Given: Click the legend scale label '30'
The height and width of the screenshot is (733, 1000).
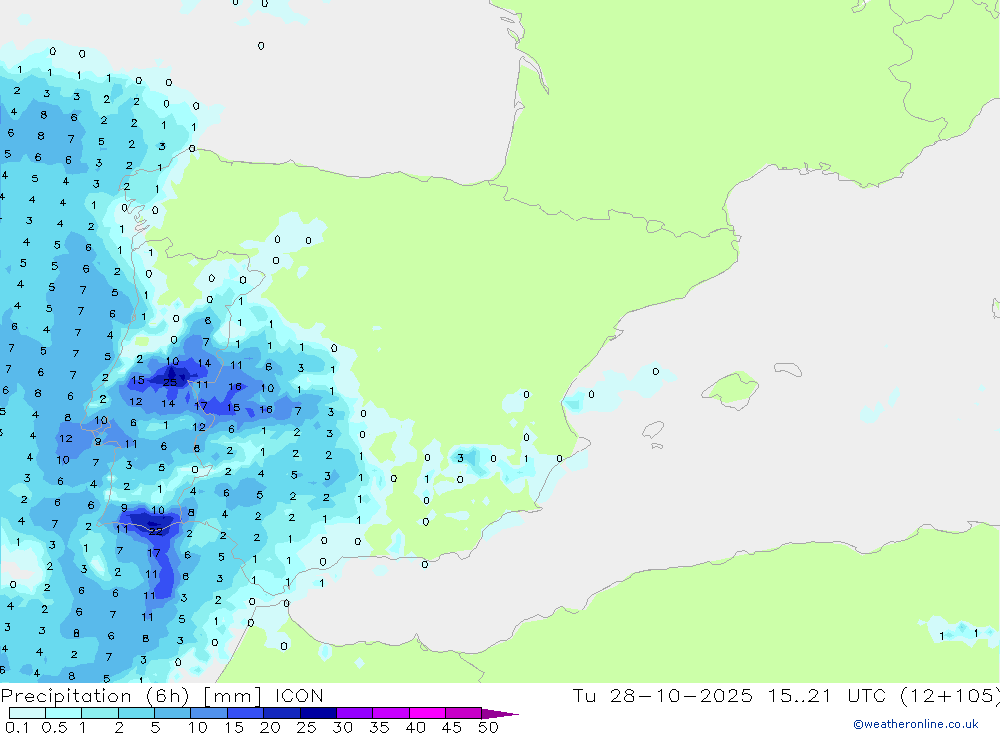Looking at the screenshot, I should 342,727.
